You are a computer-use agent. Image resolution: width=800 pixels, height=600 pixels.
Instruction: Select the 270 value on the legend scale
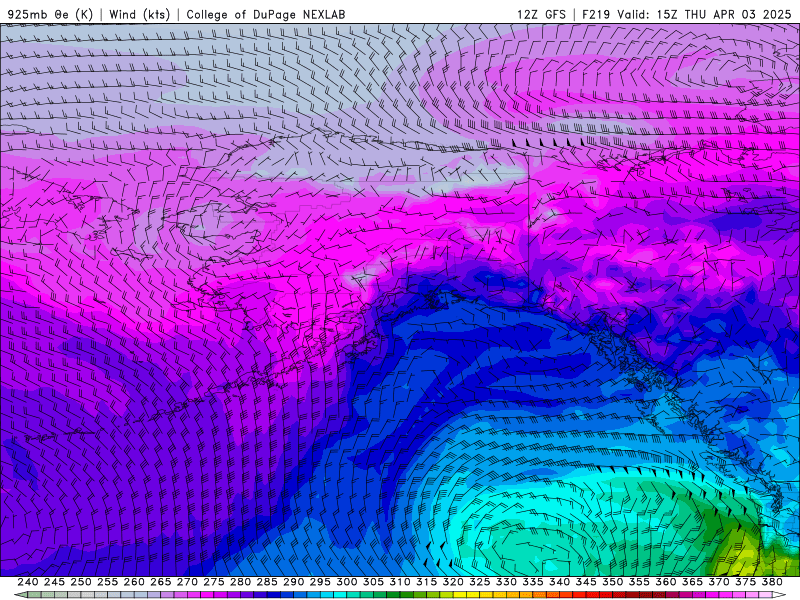tap(187, 582)
